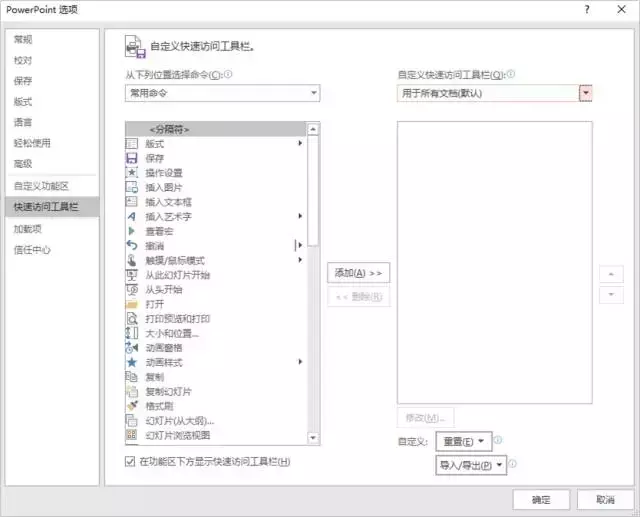Click the 从头开始 slideshow icon

coord(131,289)
